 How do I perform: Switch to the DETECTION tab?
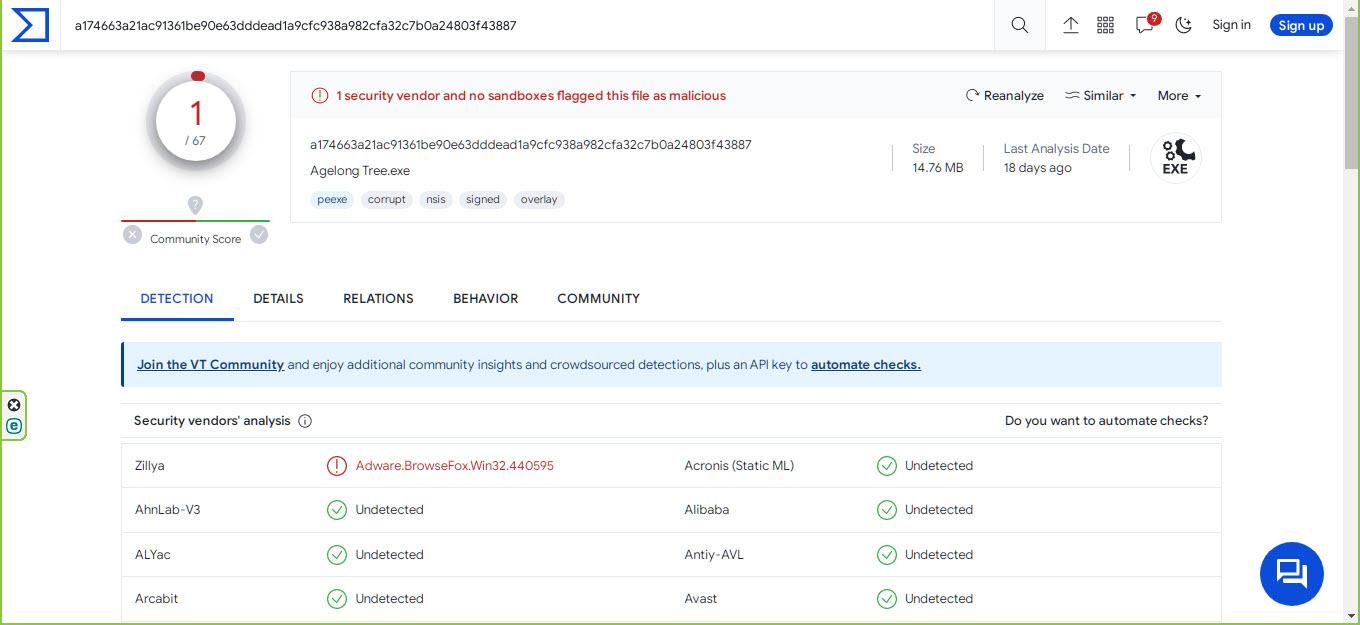pos(177,299)
